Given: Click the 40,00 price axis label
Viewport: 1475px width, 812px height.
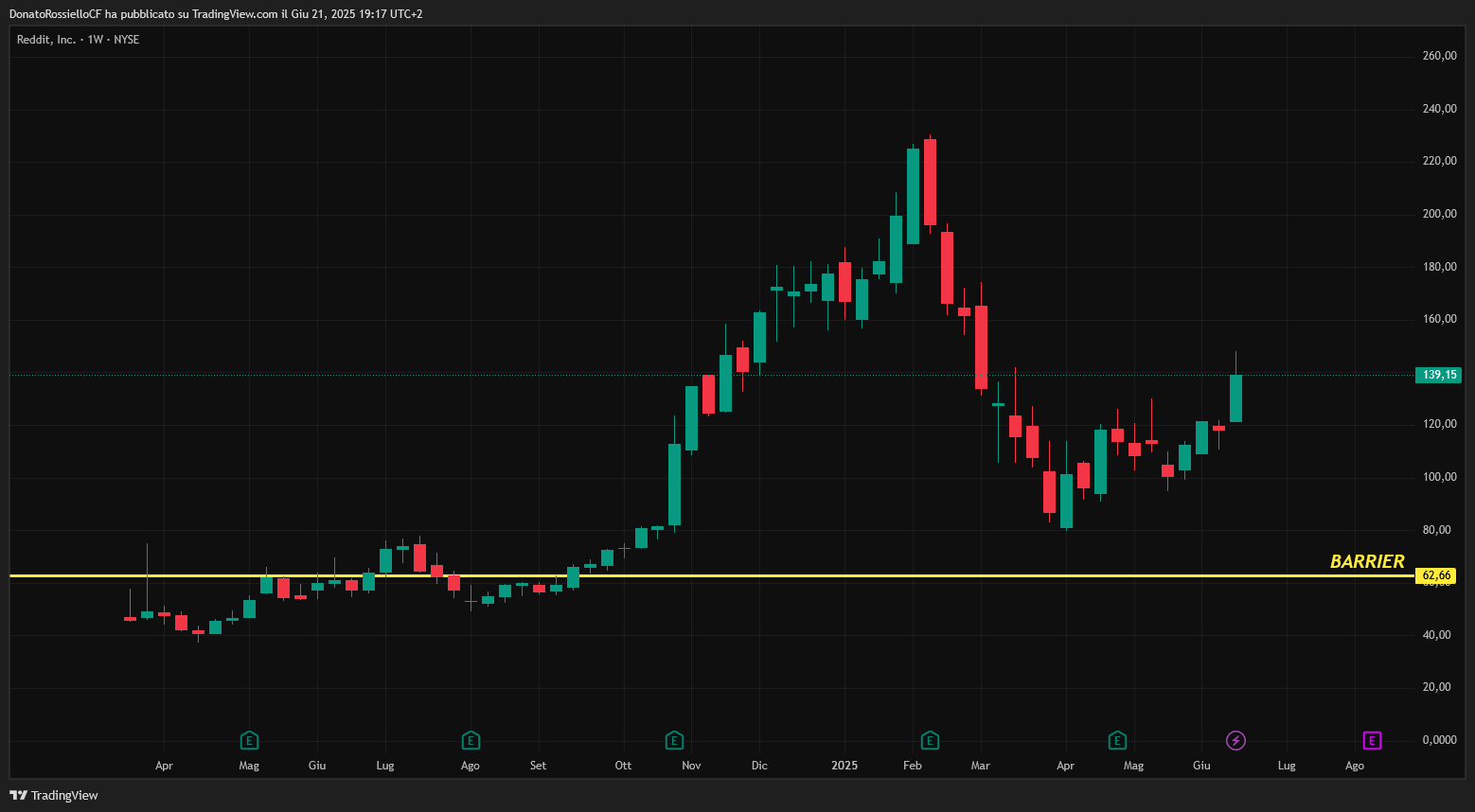Looking at the screenshot, I should [x=1436, y=635].
